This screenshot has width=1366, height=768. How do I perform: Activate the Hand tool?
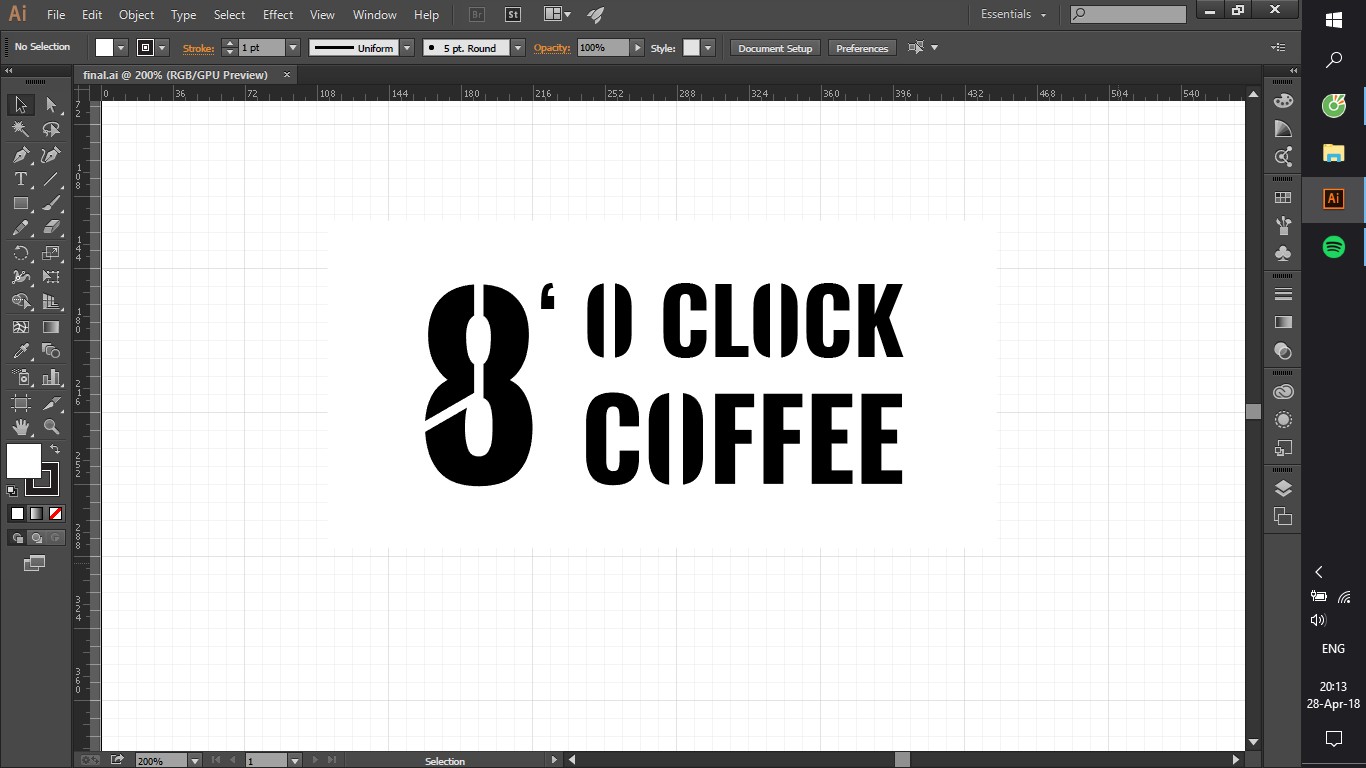click(20, 427)
